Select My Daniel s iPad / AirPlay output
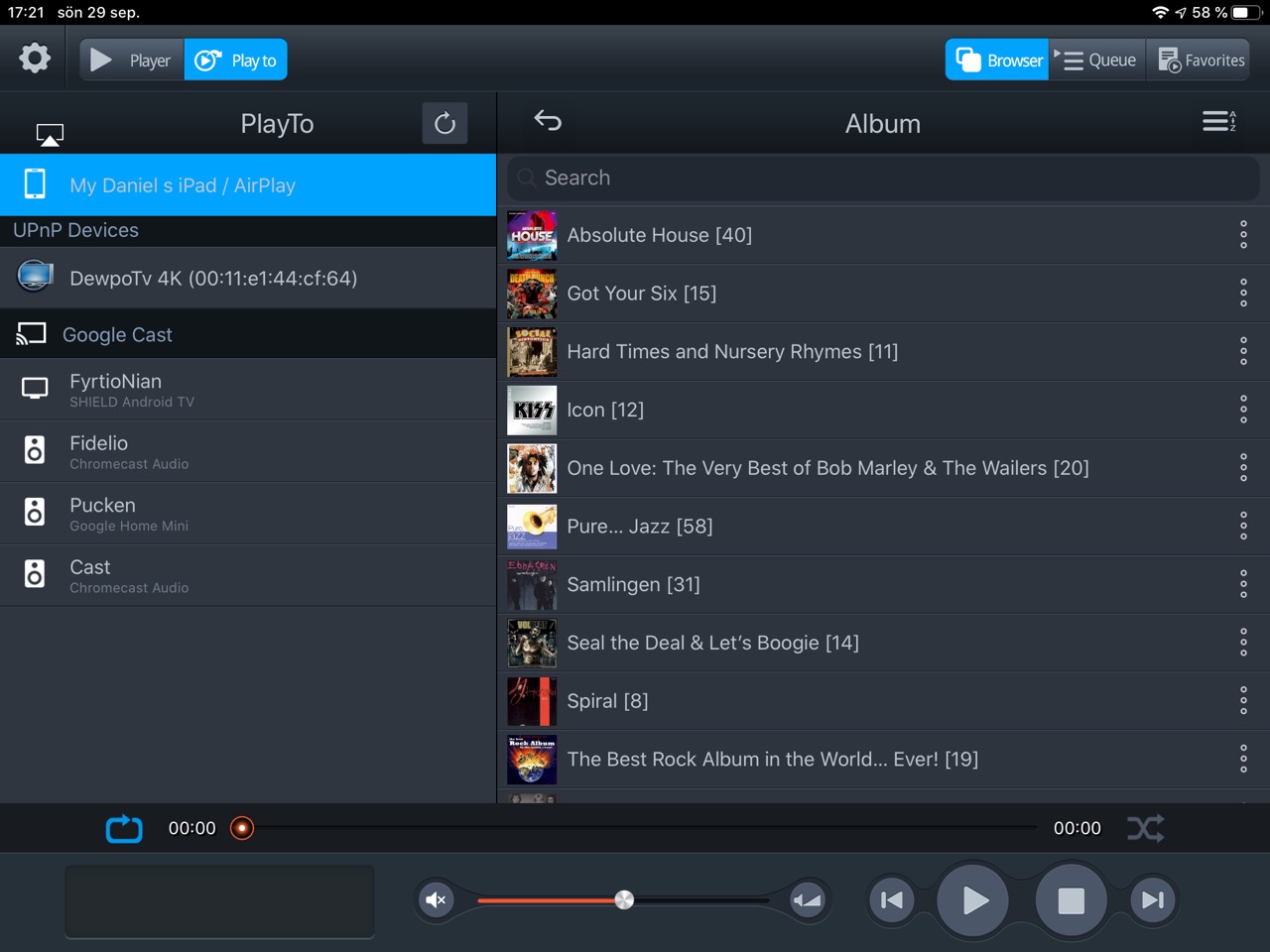The height and width of the screenshot is (952, 1270). pyautogui.click(x=248, y=185)
